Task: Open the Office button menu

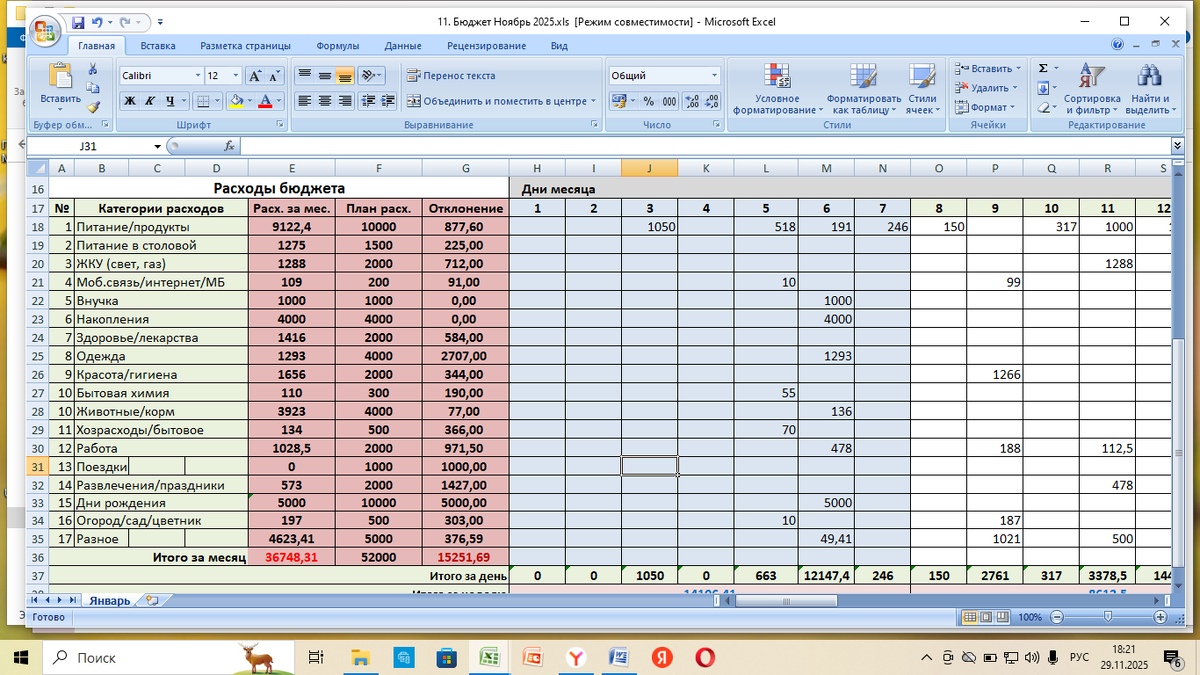Action: click(46, 29)
